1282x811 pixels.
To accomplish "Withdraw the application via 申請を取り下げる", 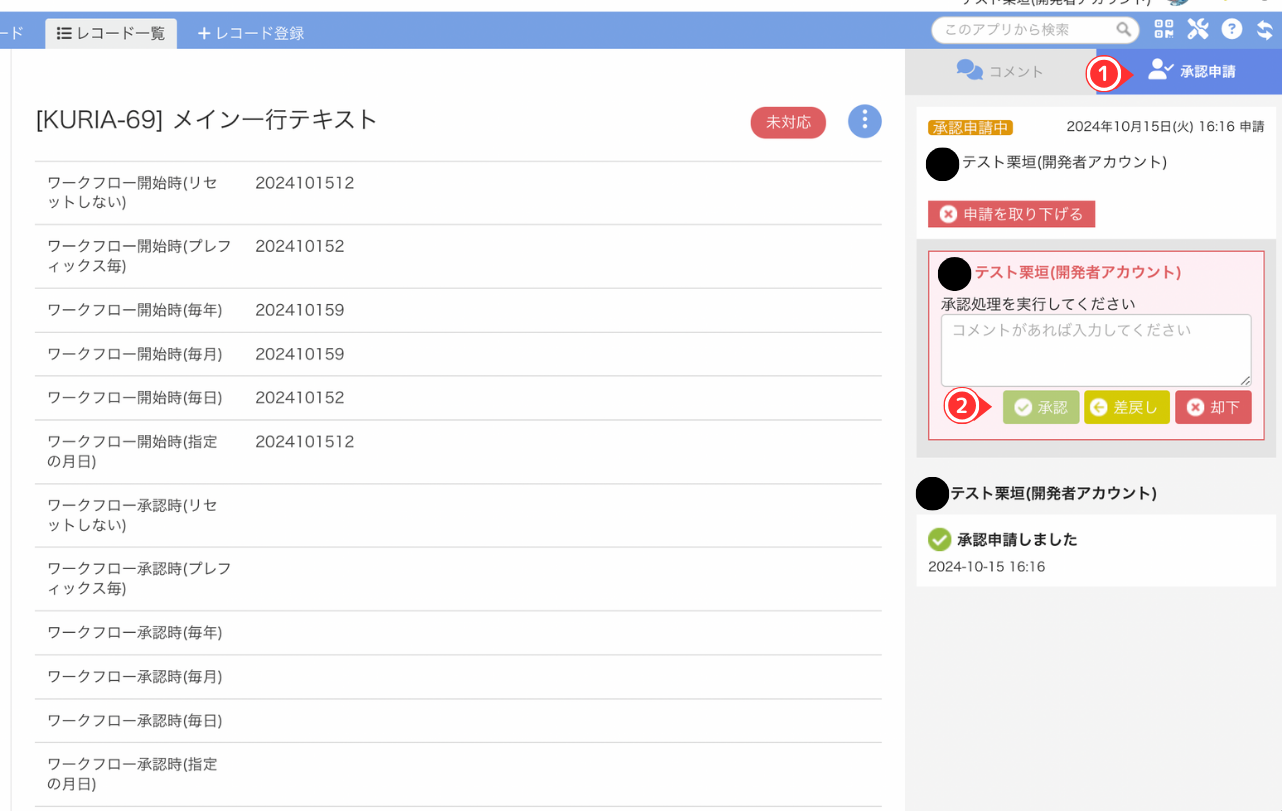I will click(x=1011, y=213).
